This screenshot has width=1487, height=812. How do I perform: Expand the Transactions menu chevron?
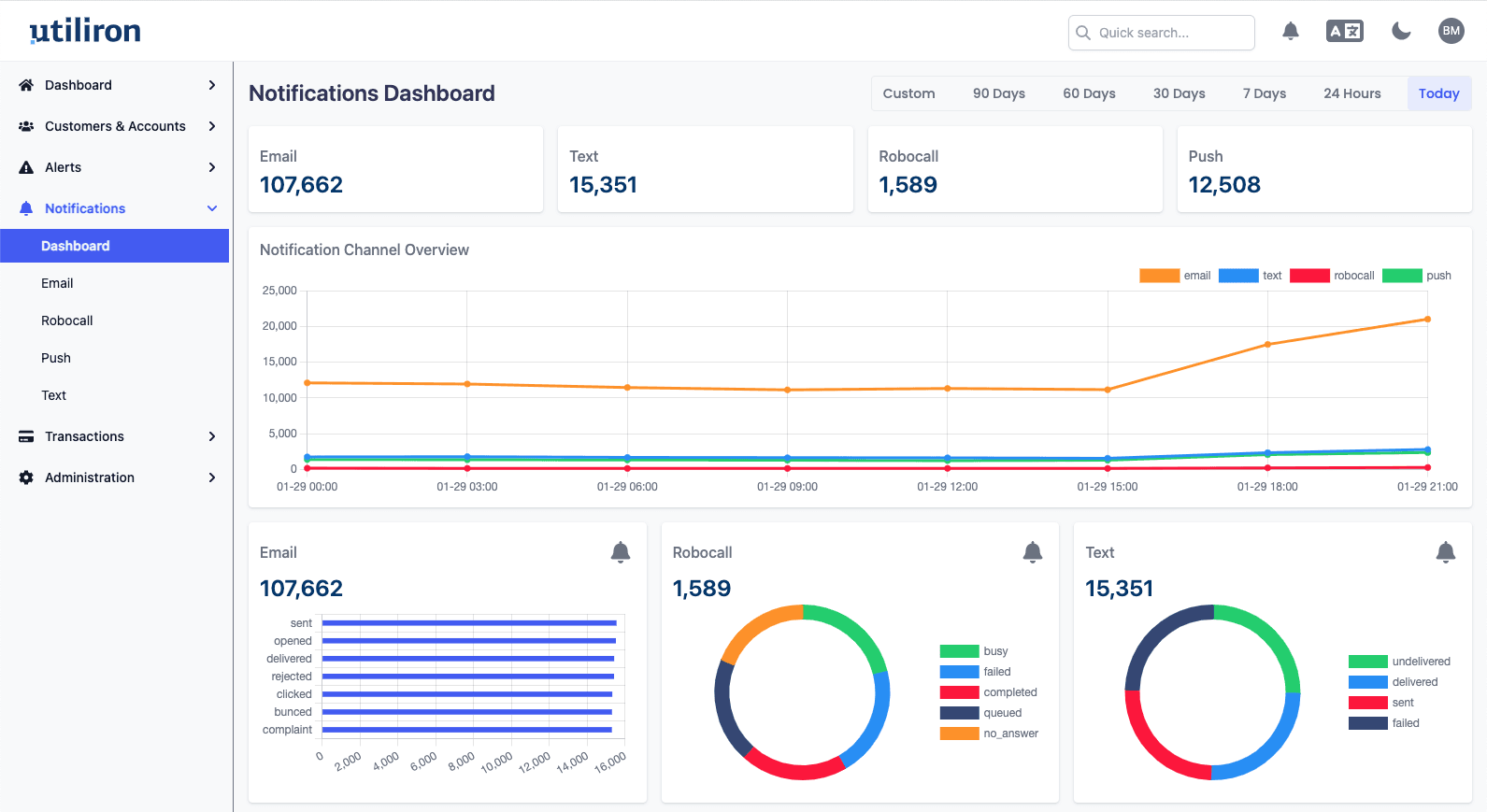click(x=212, y=436)
